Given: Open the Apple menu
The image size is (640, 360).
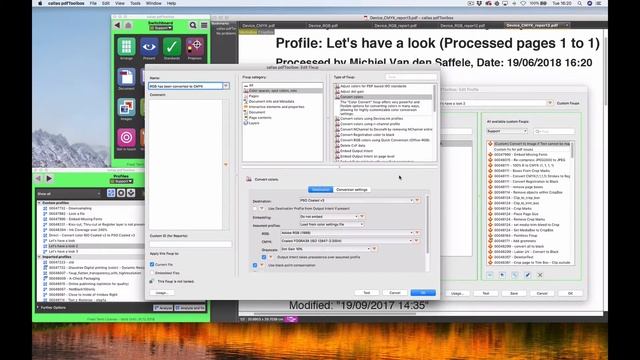Looking at the screenshot, I should click(40, 3).
